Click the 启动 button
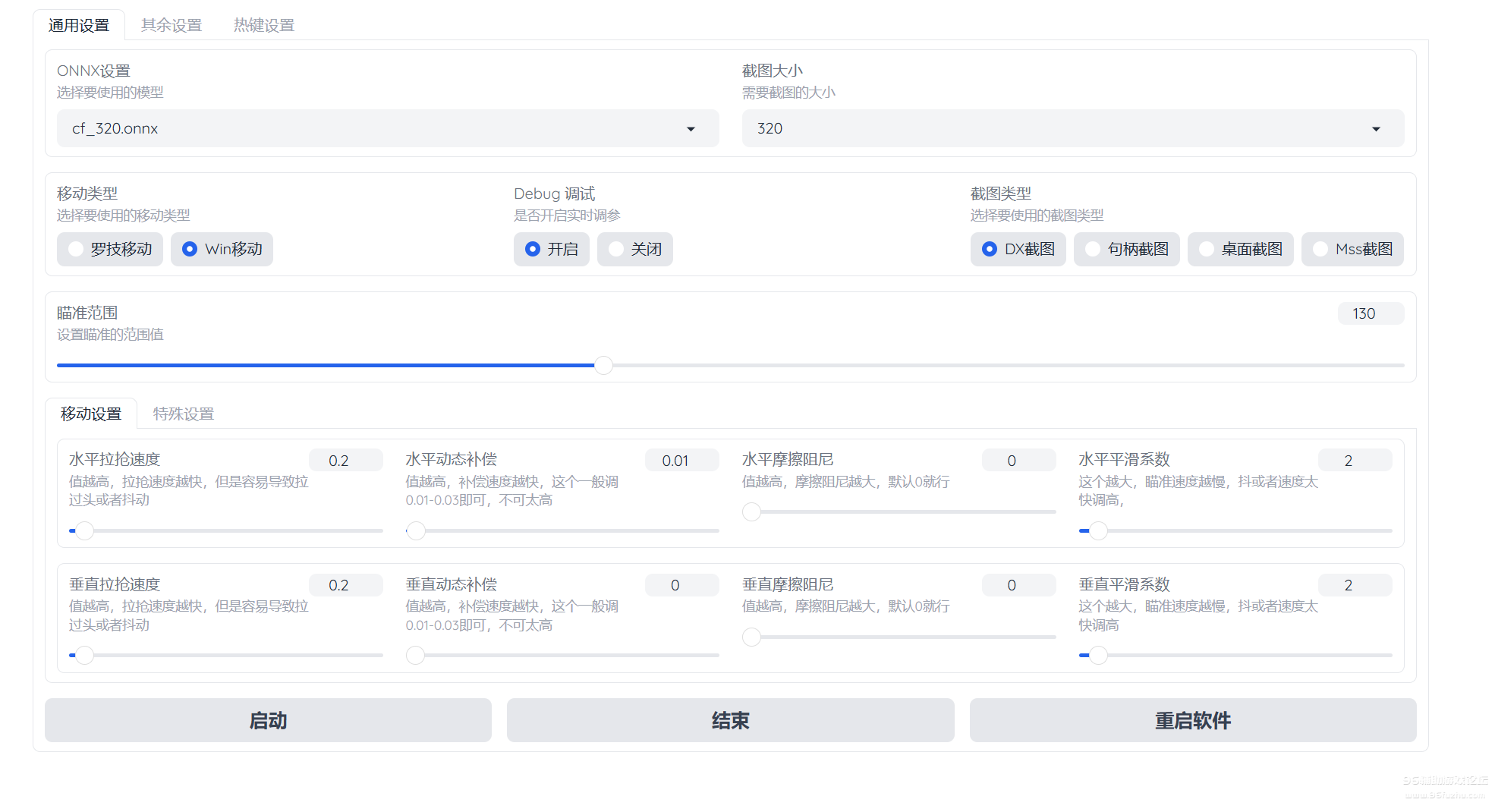 (x=268, y=720)
